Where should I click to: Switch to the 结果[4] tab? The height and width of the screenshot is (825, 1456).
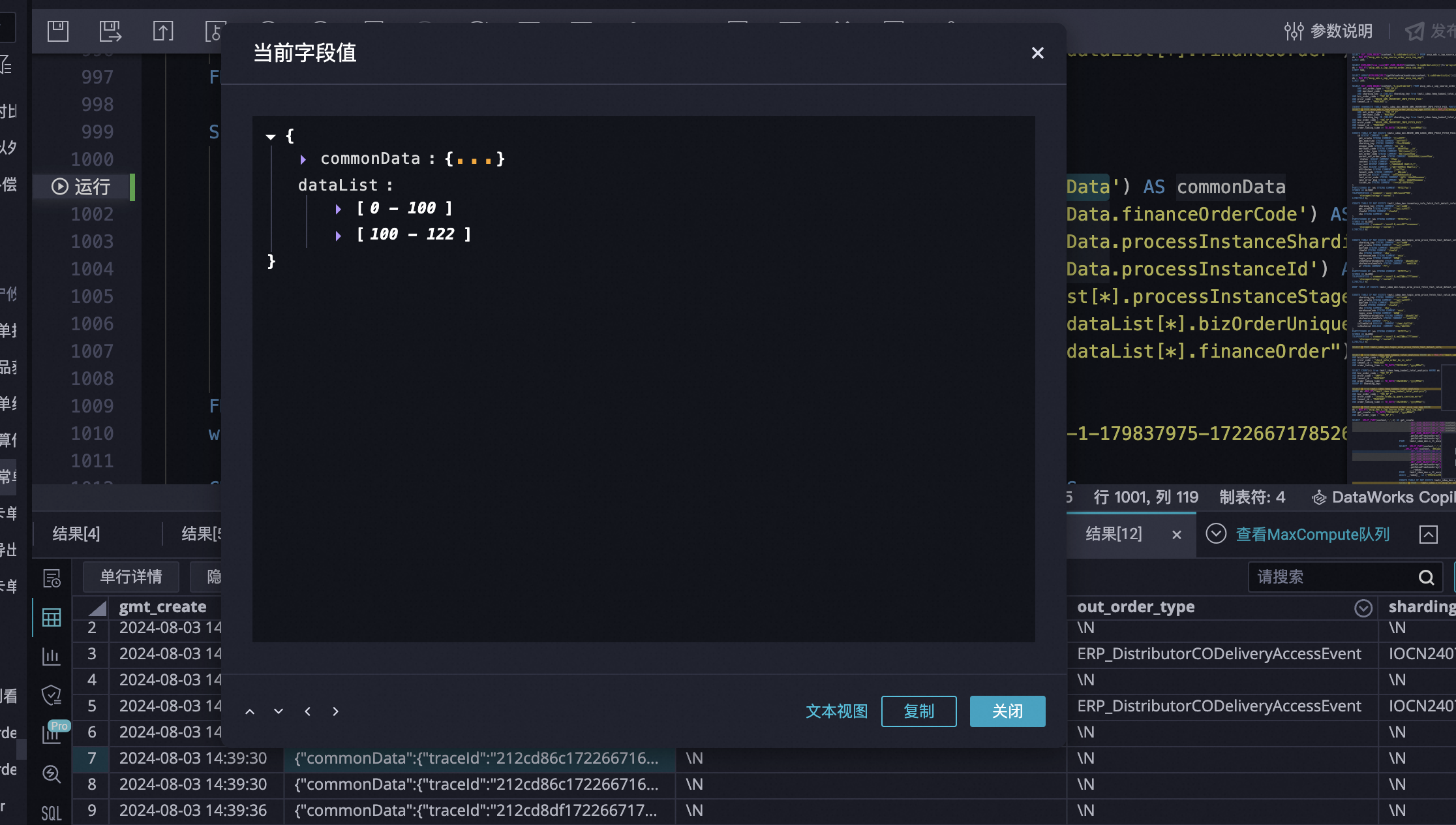76,534
